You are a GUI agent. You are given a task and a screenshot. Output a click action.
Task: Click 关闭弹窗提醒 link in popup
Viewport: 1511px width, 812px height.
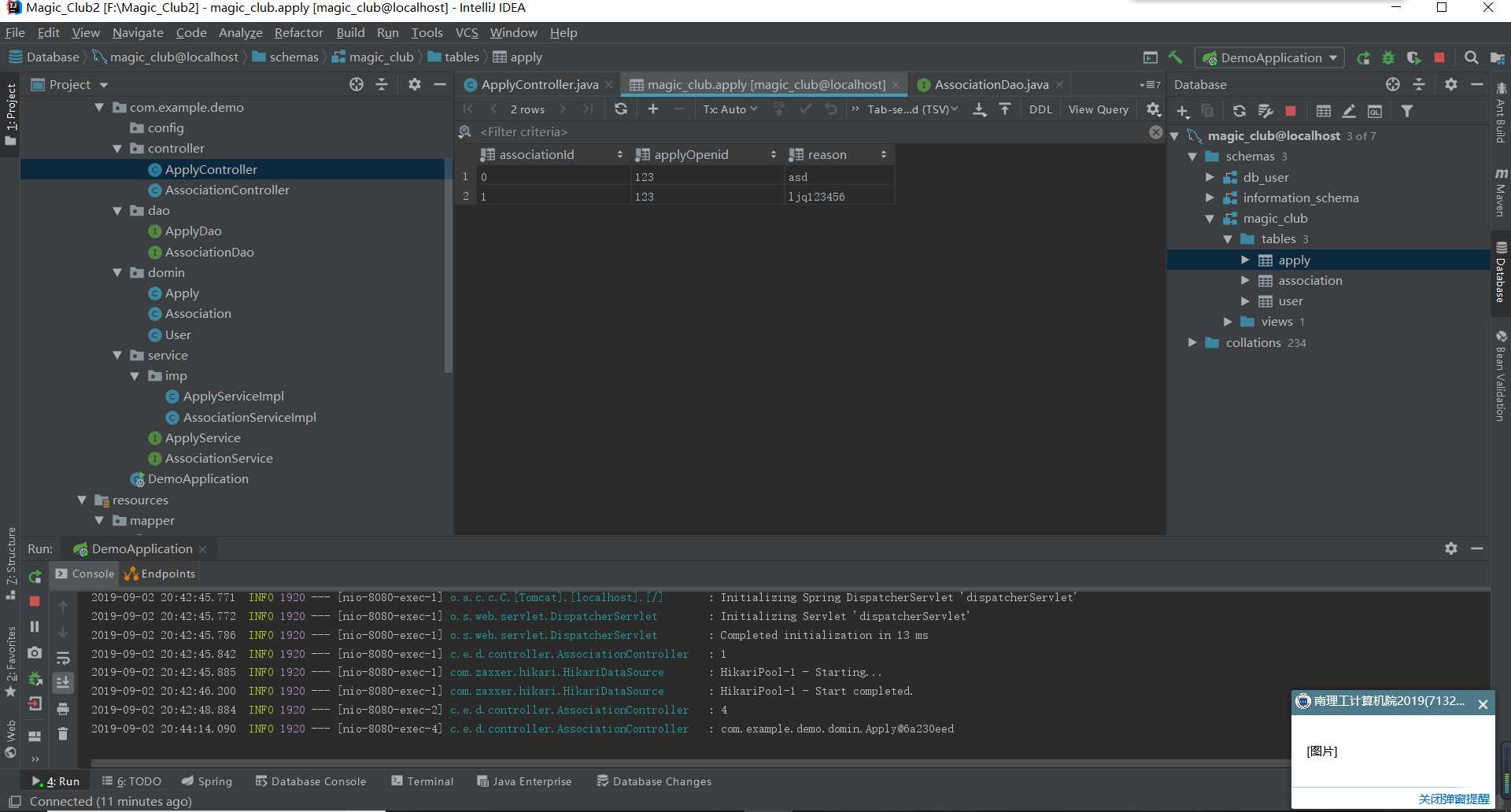1454,799
